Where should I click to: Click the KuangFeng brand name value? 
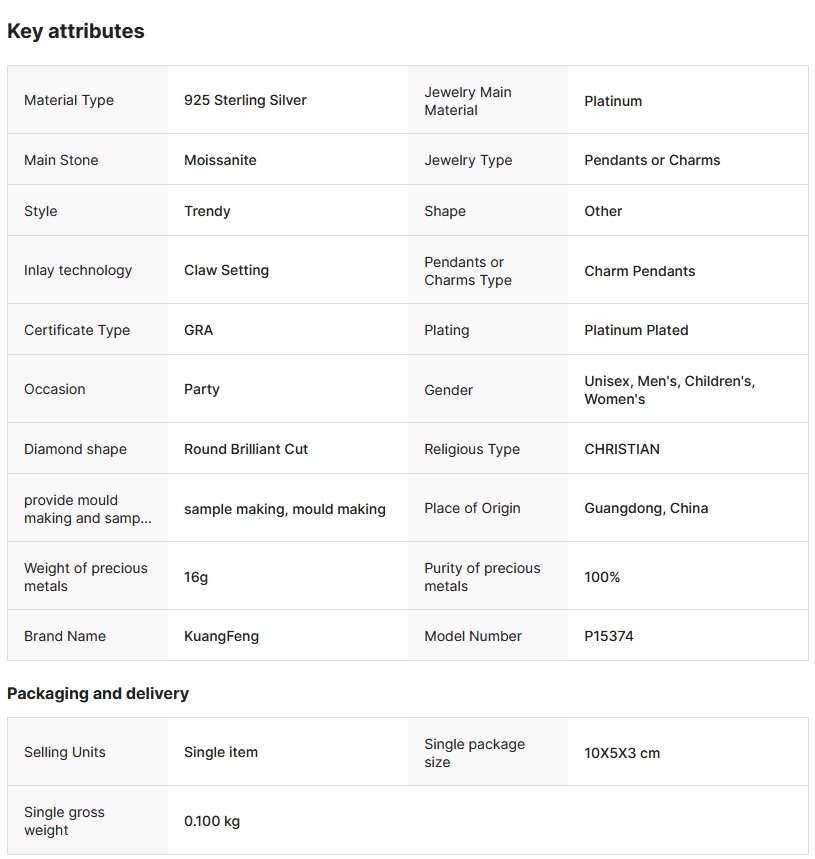(221, 636)
